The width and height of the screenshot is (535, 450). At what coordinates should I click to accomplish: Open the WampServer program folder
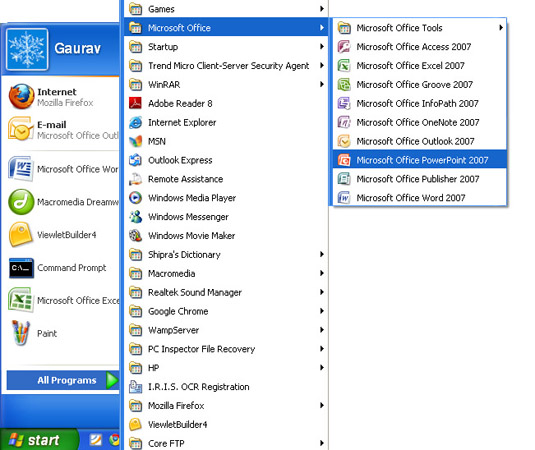coord(226,330)
